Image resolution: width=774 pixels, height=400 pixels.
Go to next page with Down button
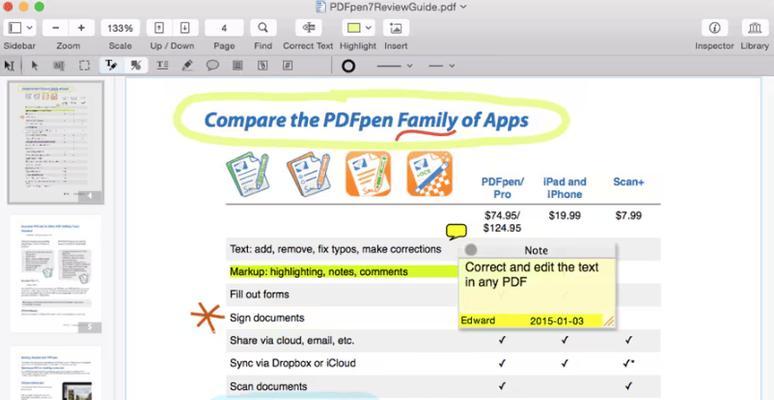(x=185, y=28)
